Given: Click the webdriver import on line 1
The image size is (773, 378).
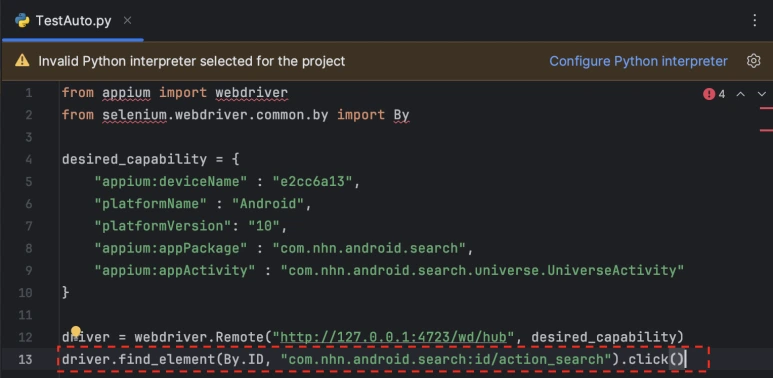Looking at the screenshot, I should [251, 93].
